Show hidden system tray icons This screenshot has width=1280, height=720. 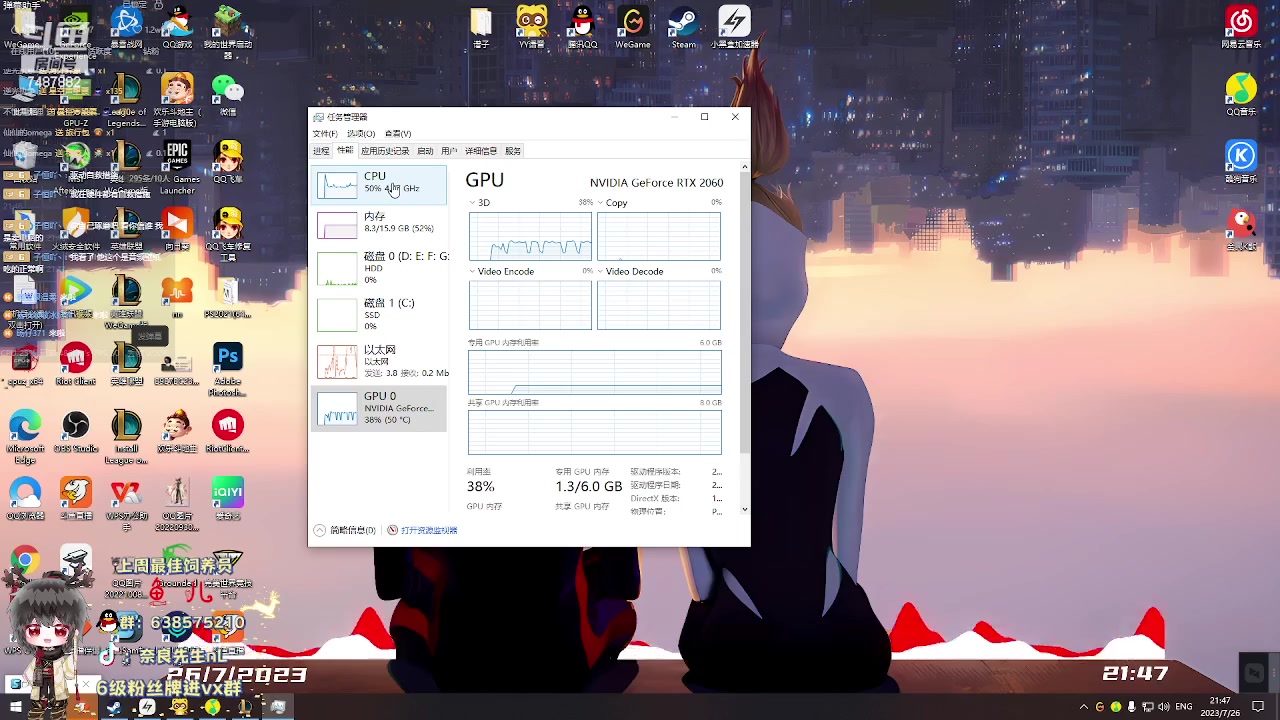1084,707
